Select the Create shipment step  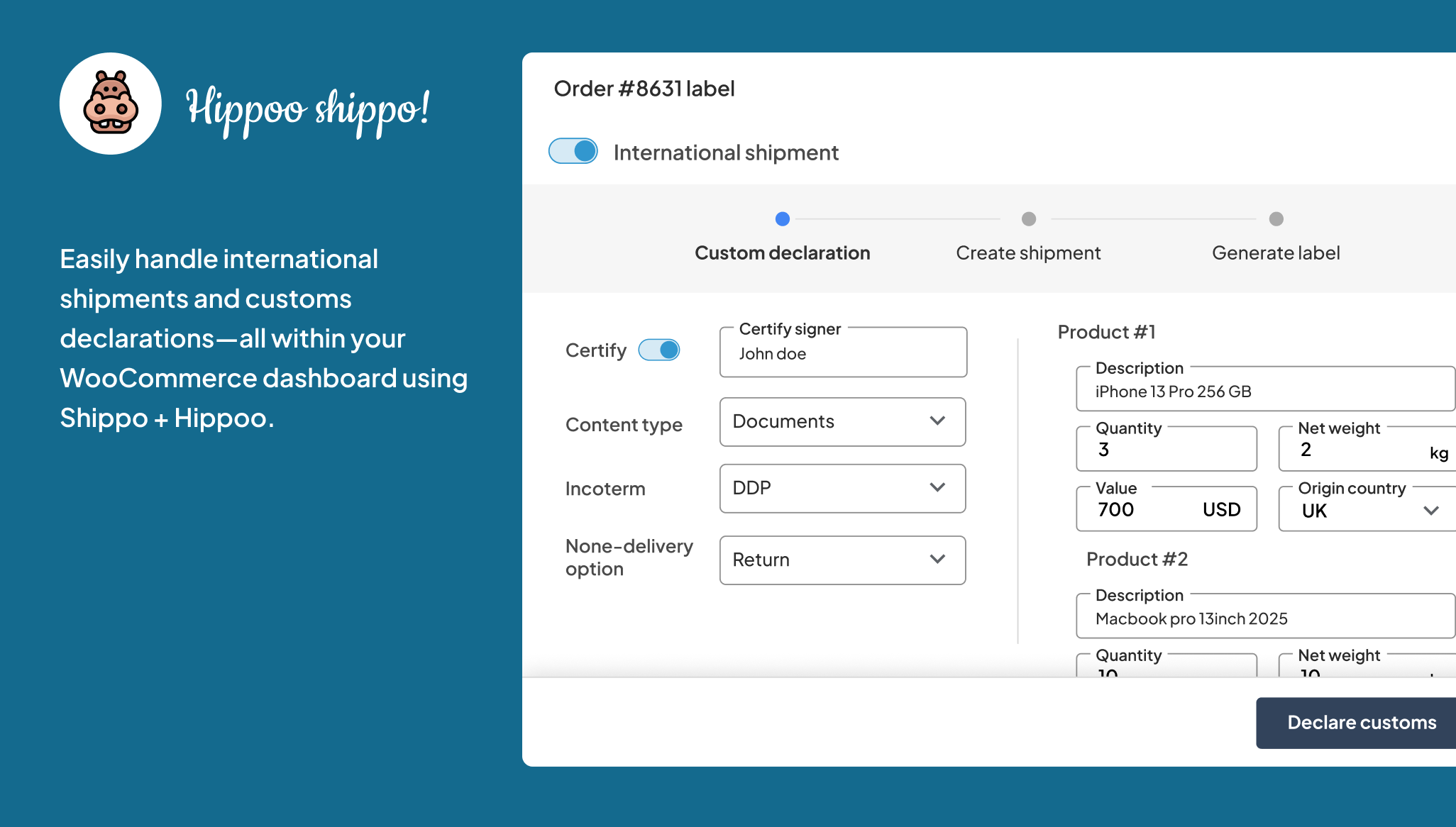pyautogui.click(x=1028, y=253)
